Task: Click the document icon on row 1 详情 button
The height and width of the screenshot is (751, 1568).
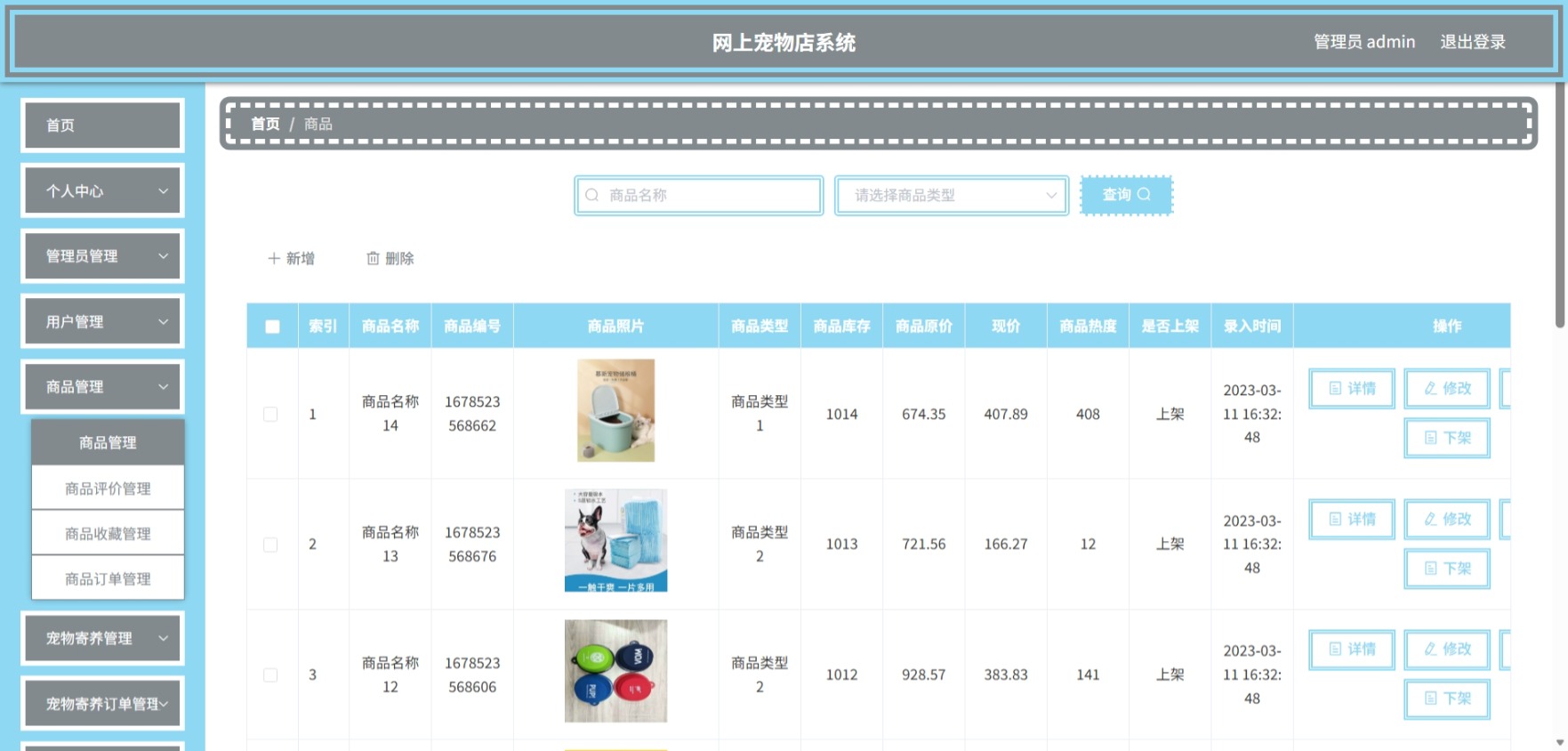Action: pos(1335,388)
